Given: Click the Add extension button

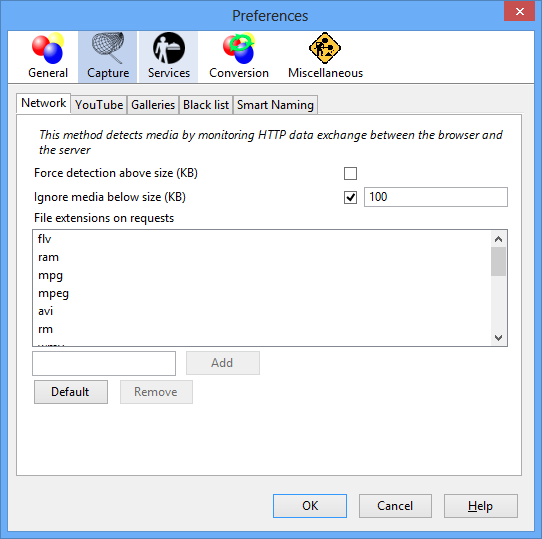Looking at the screenshot, I should click(x=223, y=363).
